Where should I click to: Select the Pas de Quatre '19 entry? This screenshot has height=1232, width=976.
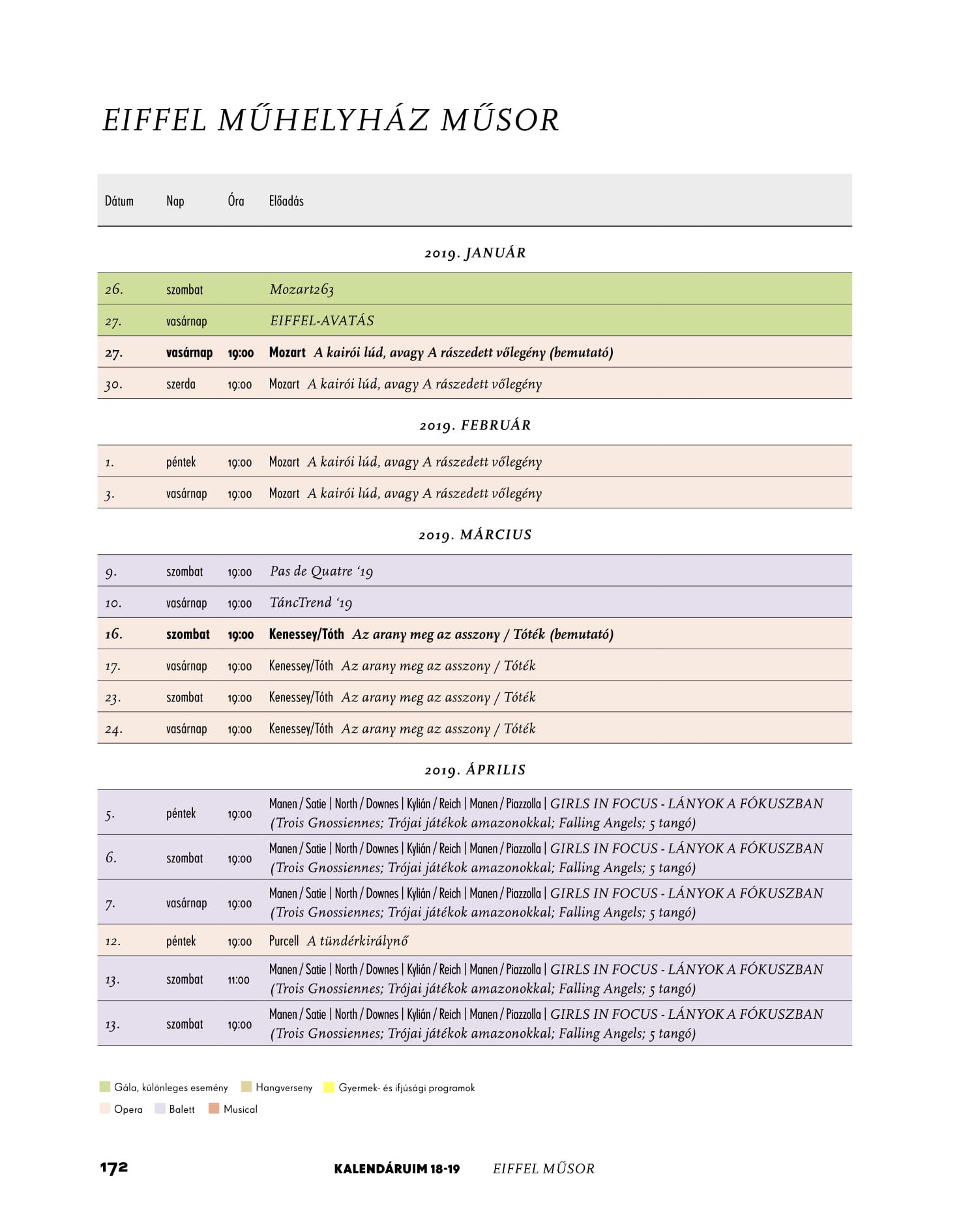pos(475,571)
